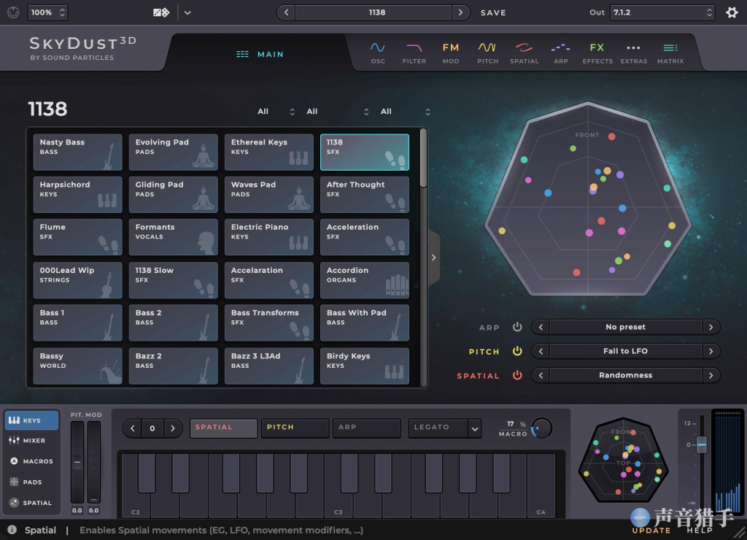
Task: Select Nasty Bass preset
Action: click(x=78, y=152)
